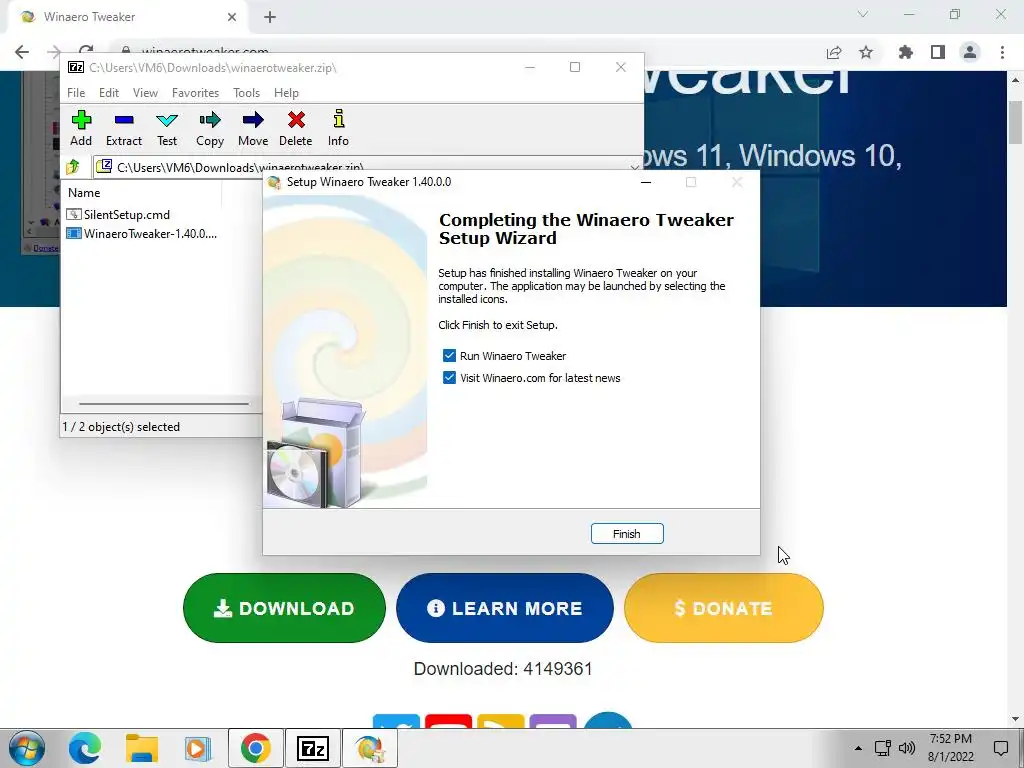Go back in Chrome browser
Screen dimensions: 1024x768
tap(22, 52)
